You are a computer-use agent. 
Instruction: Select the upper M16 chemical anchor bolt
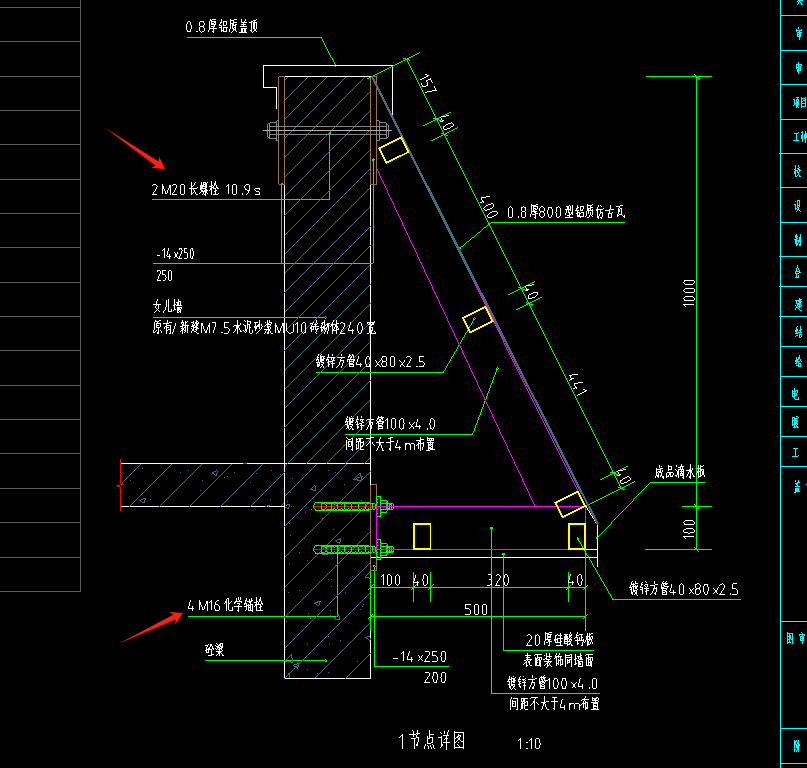354,507
